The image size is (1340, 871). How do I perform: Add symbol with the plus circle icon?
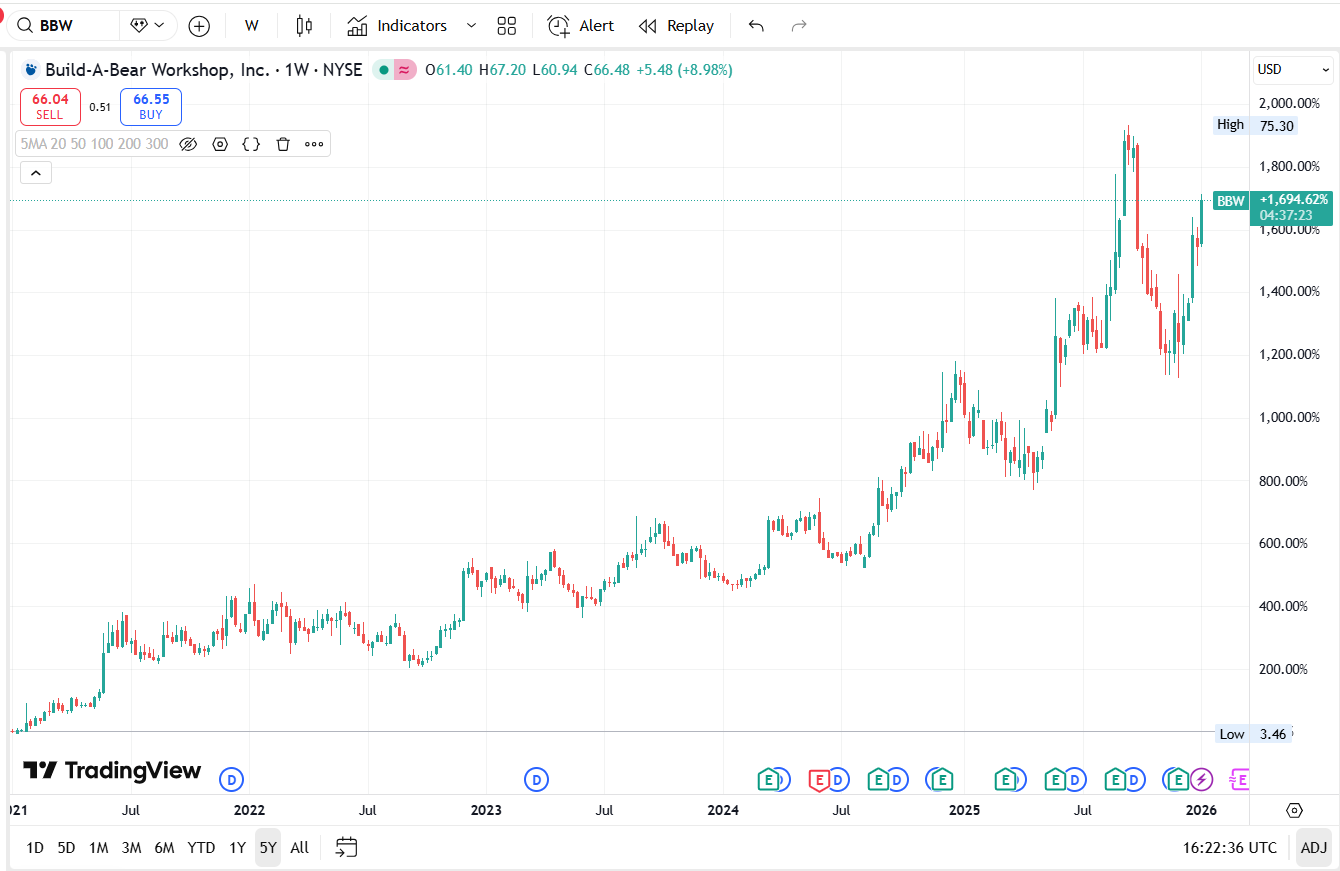click(199, 26)
